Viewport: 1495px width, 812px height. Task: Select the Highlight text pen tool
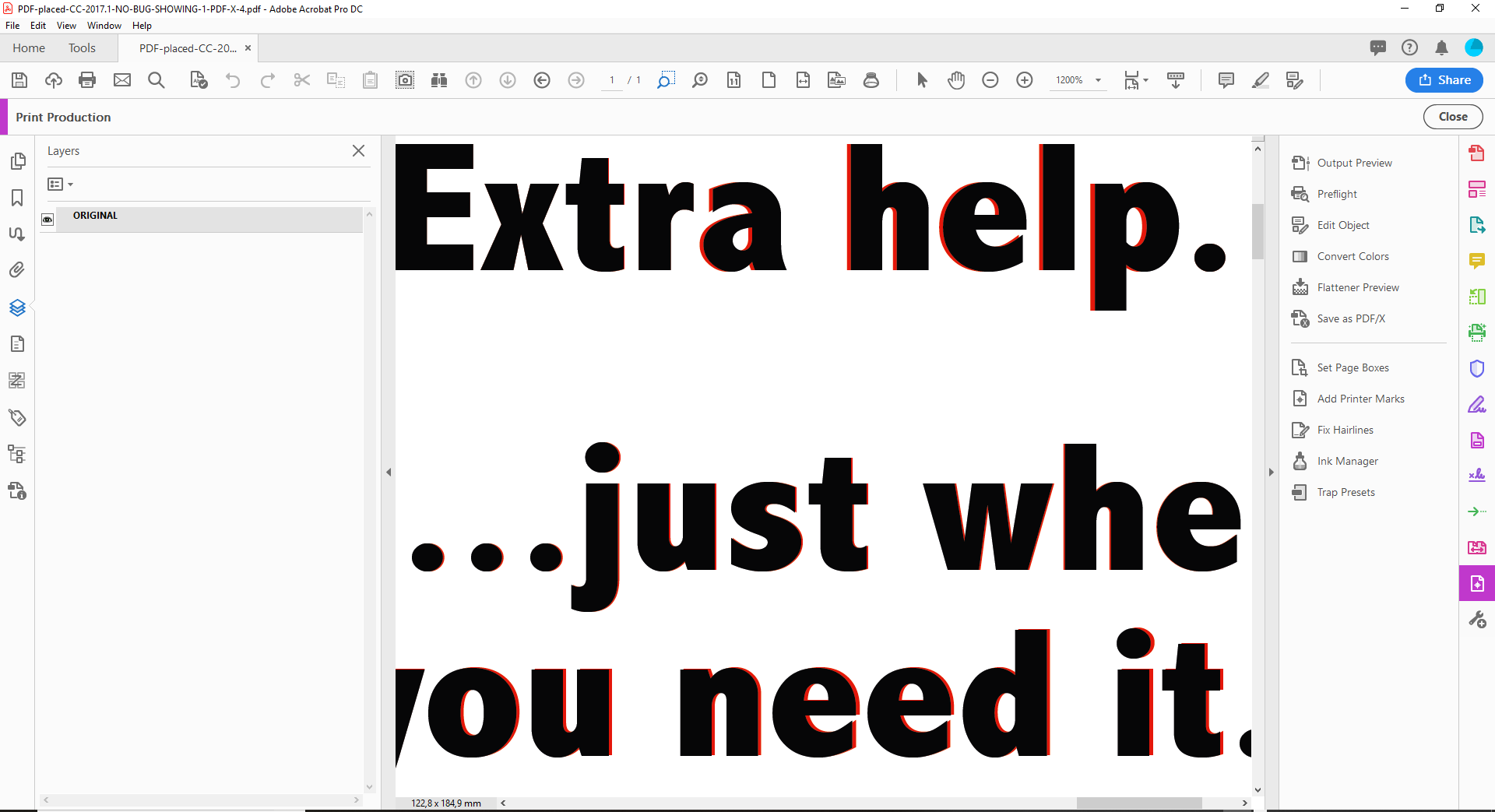point(1261,80)
